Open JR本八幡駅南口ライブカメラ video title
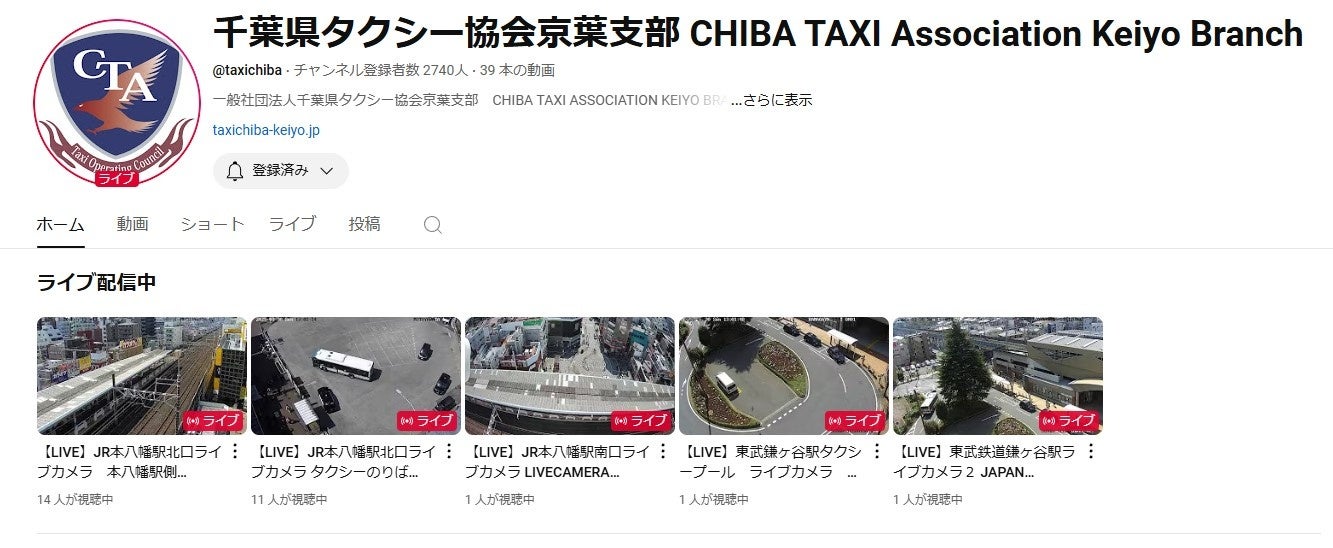Viewport: 1333px width, 548px height. tap(558, 461)
